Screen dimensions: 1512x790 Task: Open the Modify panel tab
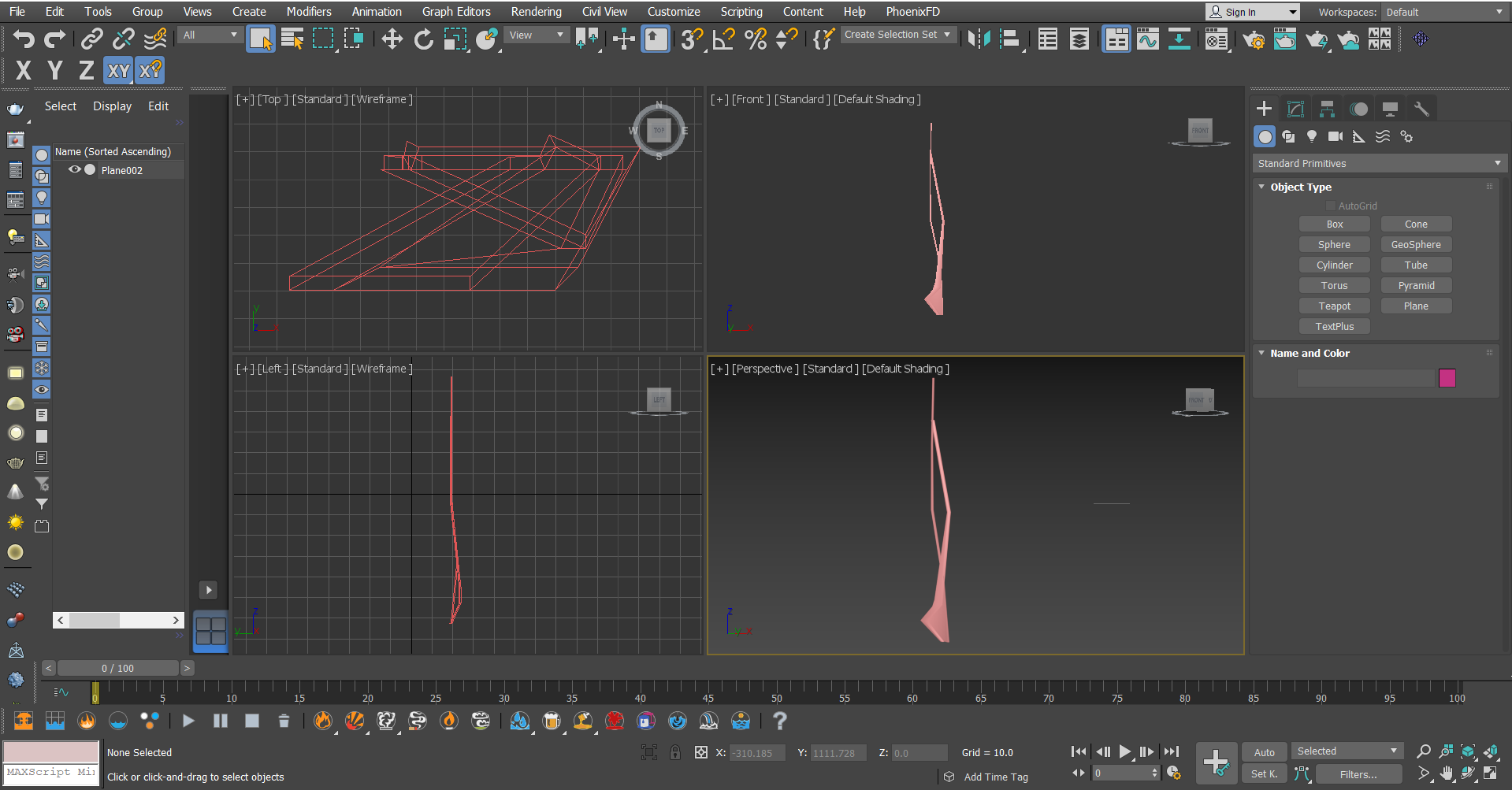point(1295,109)
